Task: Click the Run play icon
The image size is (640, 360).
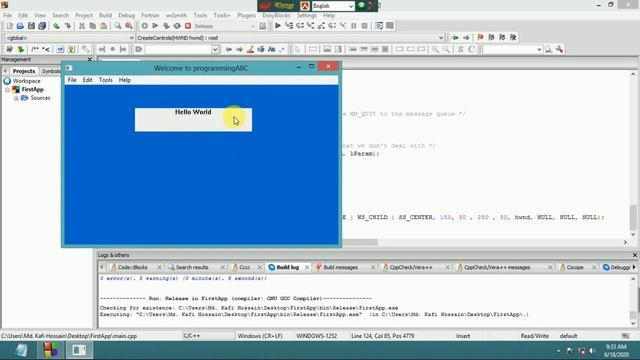Action: [x=155, y=26]
